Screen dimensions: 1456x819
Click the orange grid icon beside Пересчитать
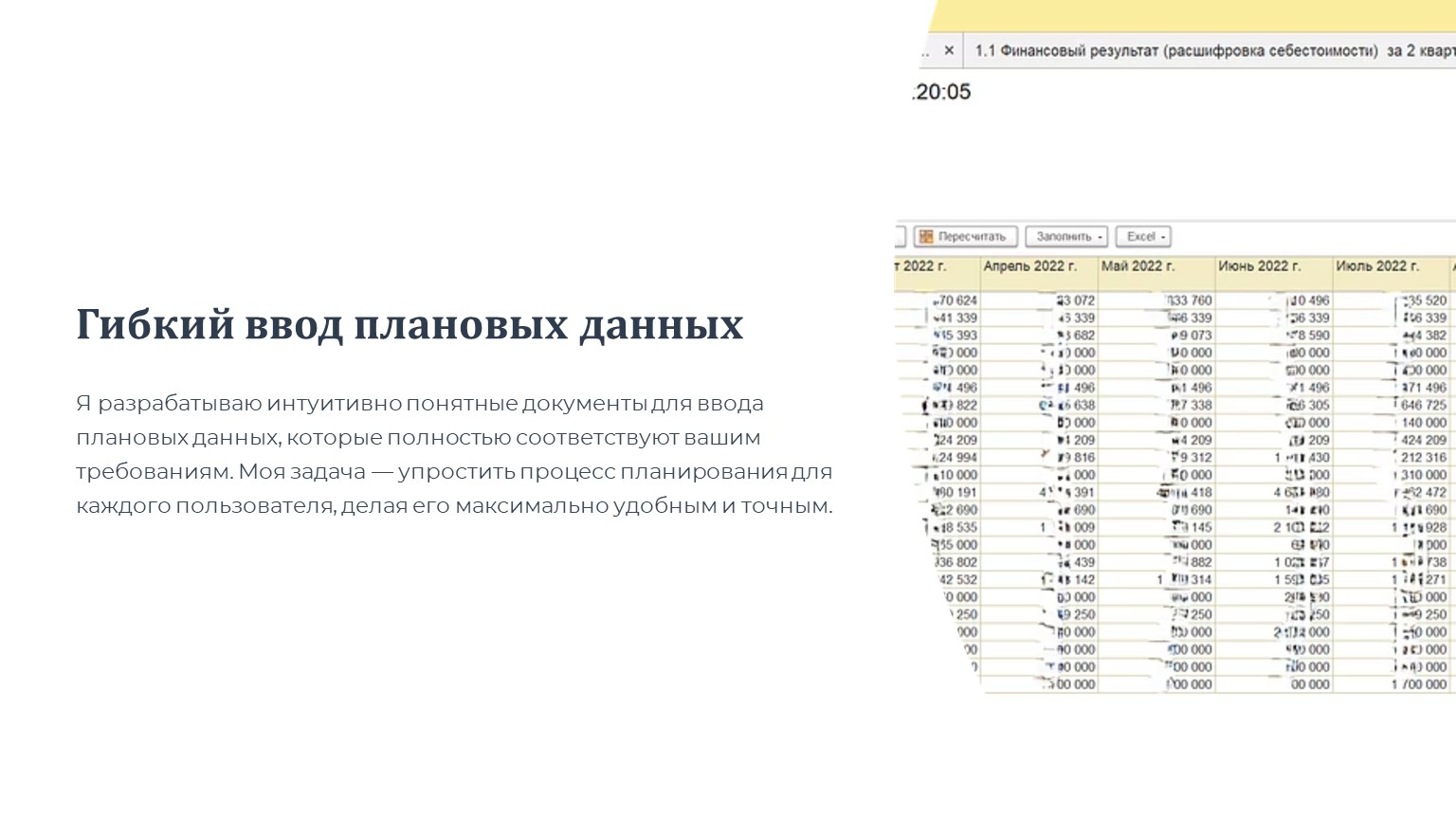pos(925,236)
